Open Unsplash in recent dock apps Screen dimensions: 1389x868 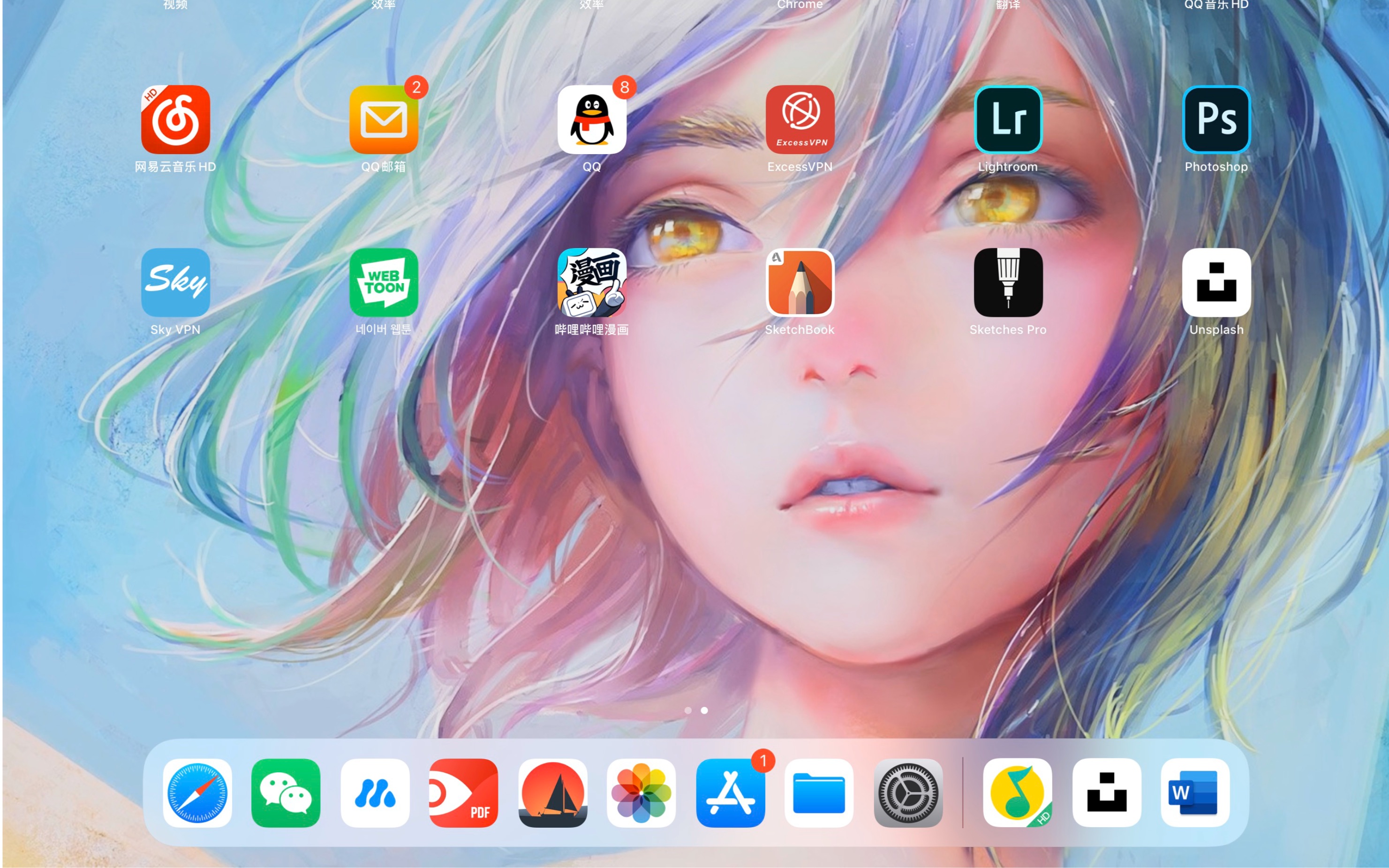click(1107, 793)
